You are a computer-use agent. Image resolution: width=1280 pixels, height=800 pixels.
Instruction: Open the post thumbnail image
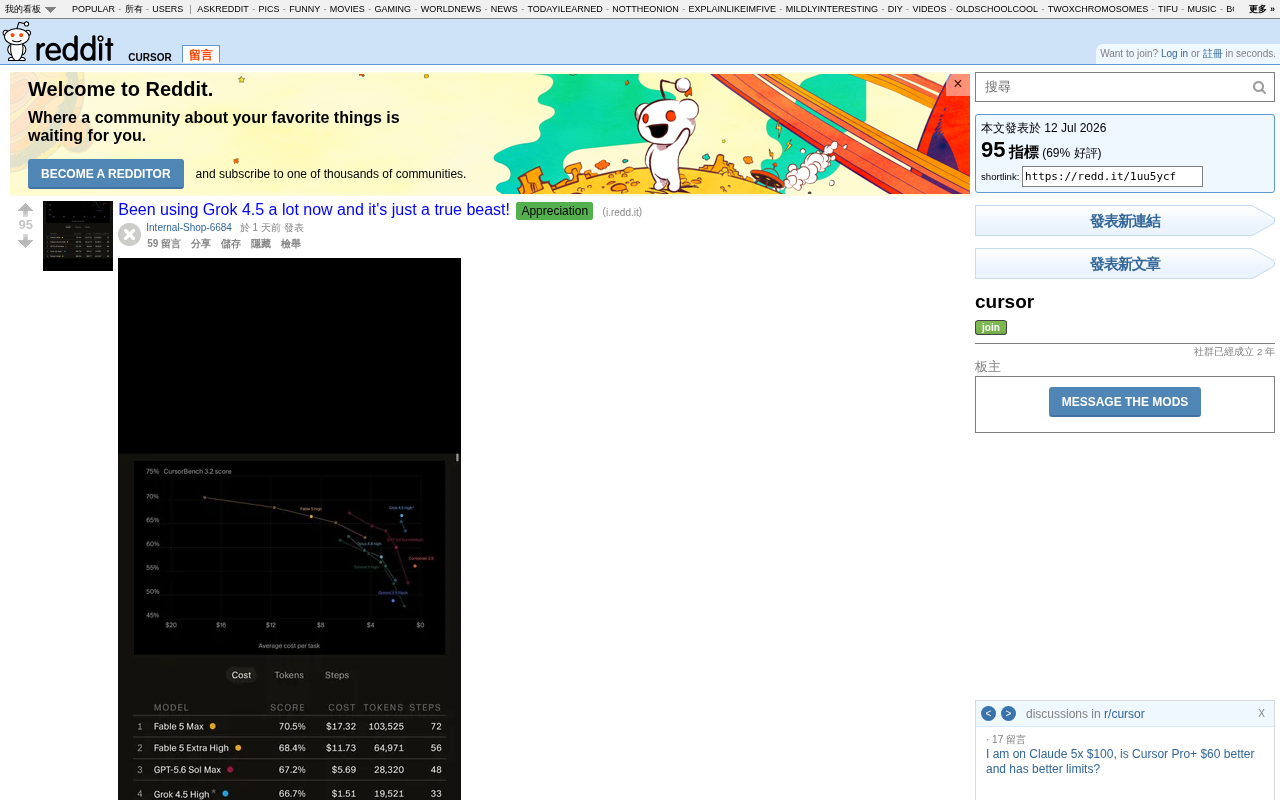[x=78, y=236]
